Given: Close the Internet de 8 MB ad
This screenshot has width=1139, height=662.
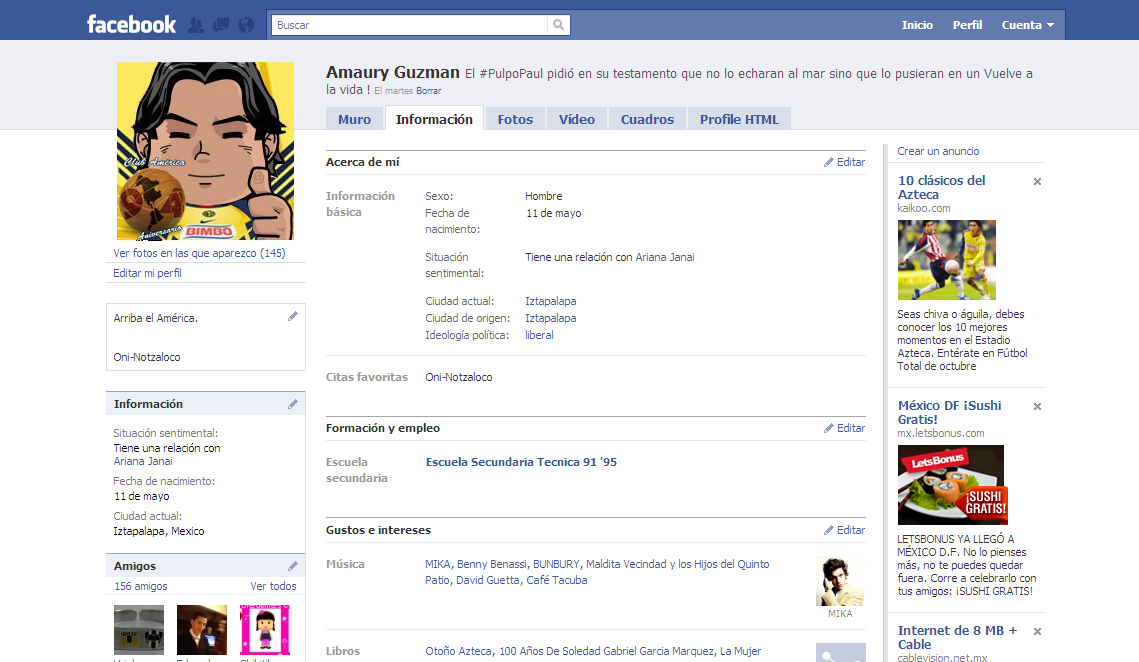Looking at the screenshot, I should click(x=1037, y=631).
